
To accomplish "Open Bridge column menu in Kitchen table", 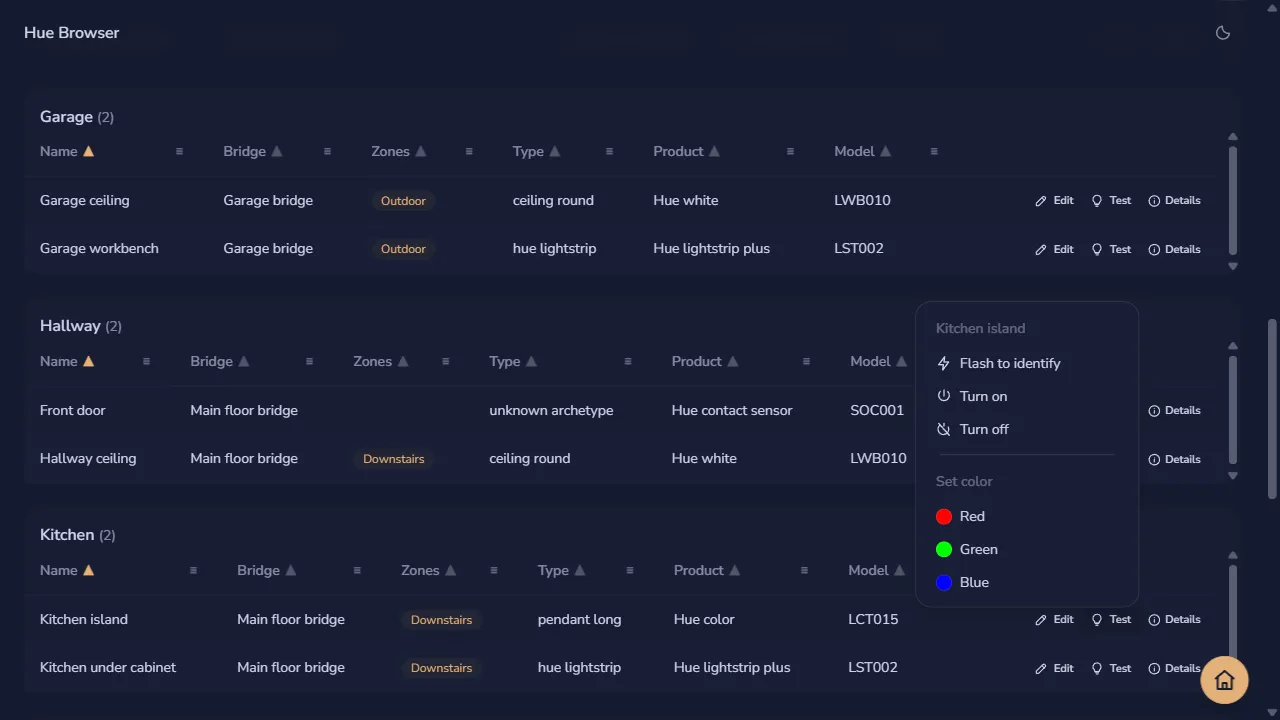I will [357, 571].
